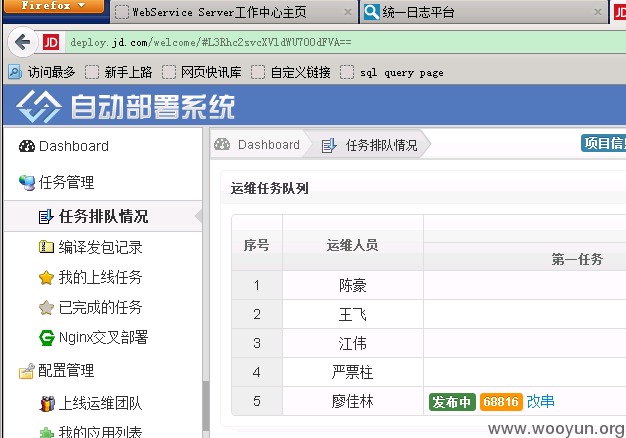
Task: Click the 第一任务 column header
Action: coord(577,260)
